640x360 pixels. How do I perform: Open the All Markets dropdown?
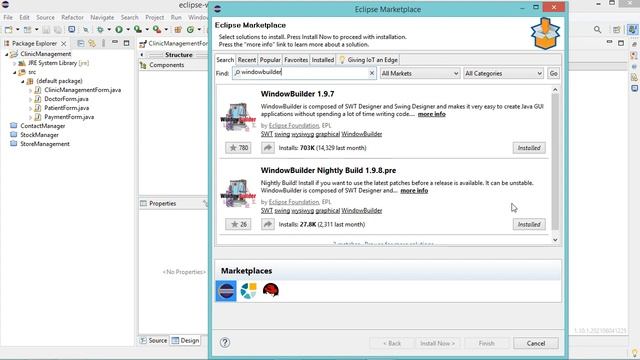(x=420, y=73)
